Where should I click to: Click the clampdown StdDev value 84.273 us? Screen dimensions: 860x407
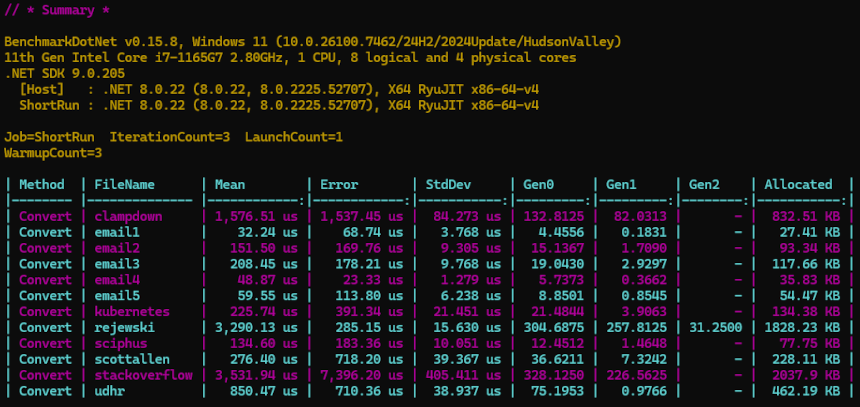[468, 217]
